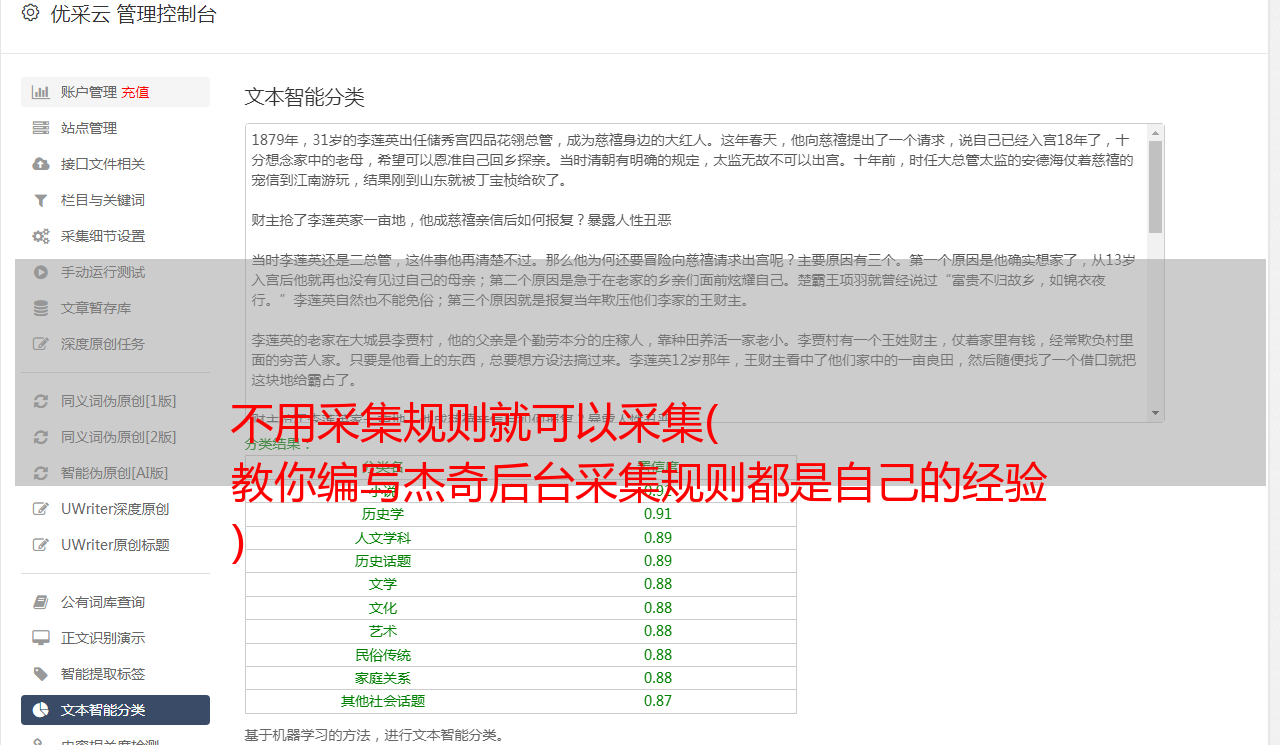Click the refresh icon for 同义词伪原创[2版]
Image resolution: width=1280 pixels, height=745 pixels.
[41, 437]
